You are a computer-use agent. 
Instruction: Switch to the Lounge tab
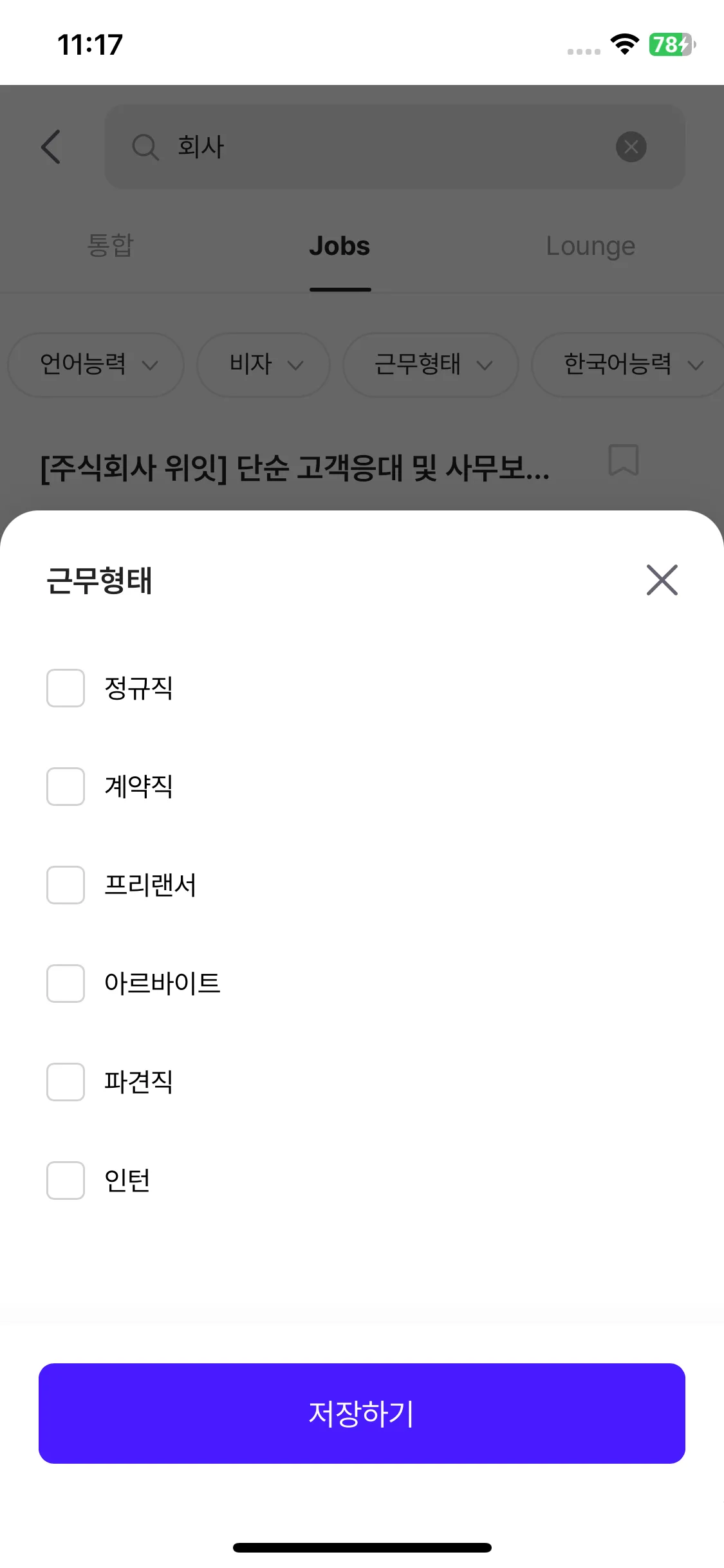pos(590,246)
